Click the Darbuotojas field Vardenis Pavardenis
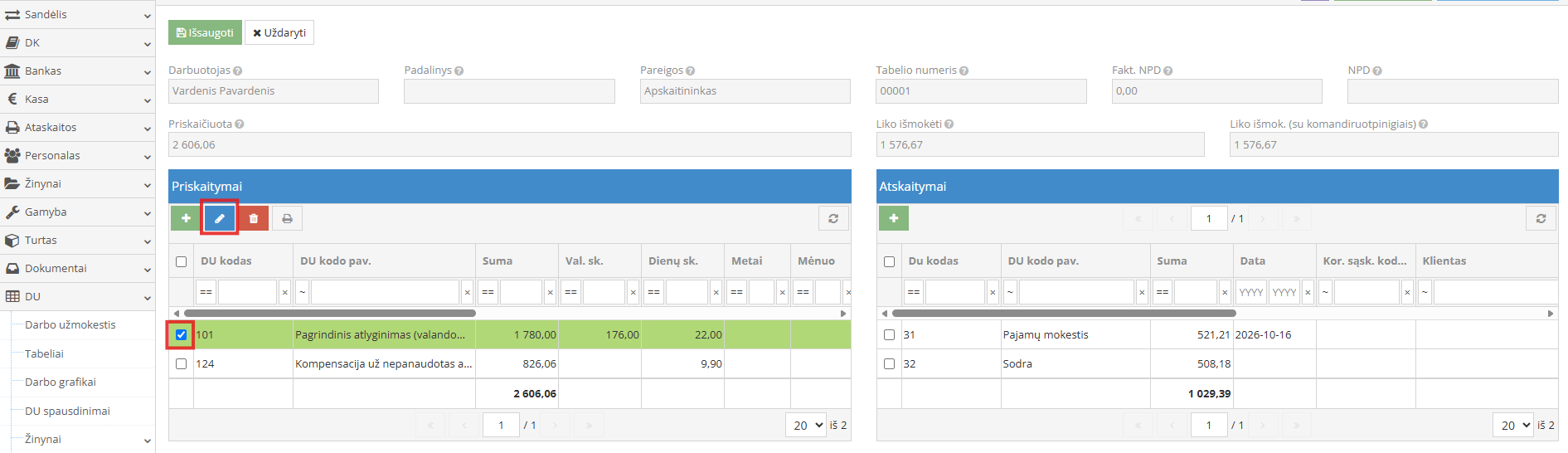This screenshot has height=453, width=1568. click(274, 91)
